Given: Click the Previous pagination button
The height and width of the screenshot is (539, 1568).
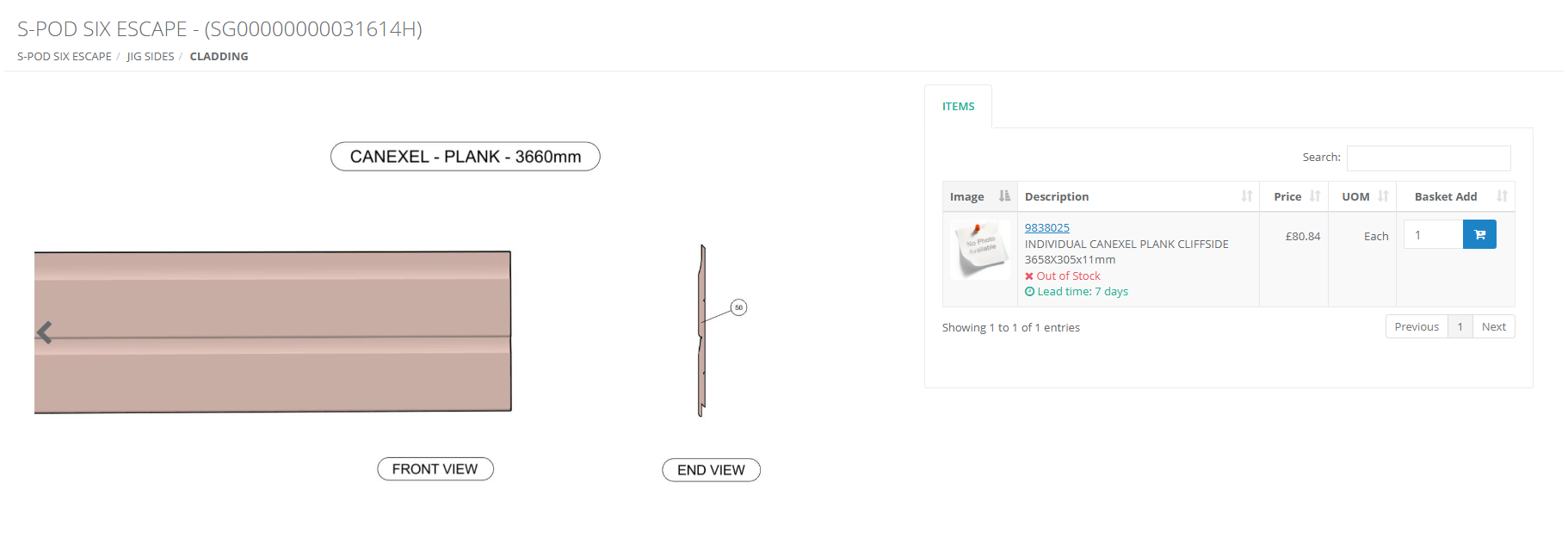Looking at the screenshot, I should [x=1416, y=327].
